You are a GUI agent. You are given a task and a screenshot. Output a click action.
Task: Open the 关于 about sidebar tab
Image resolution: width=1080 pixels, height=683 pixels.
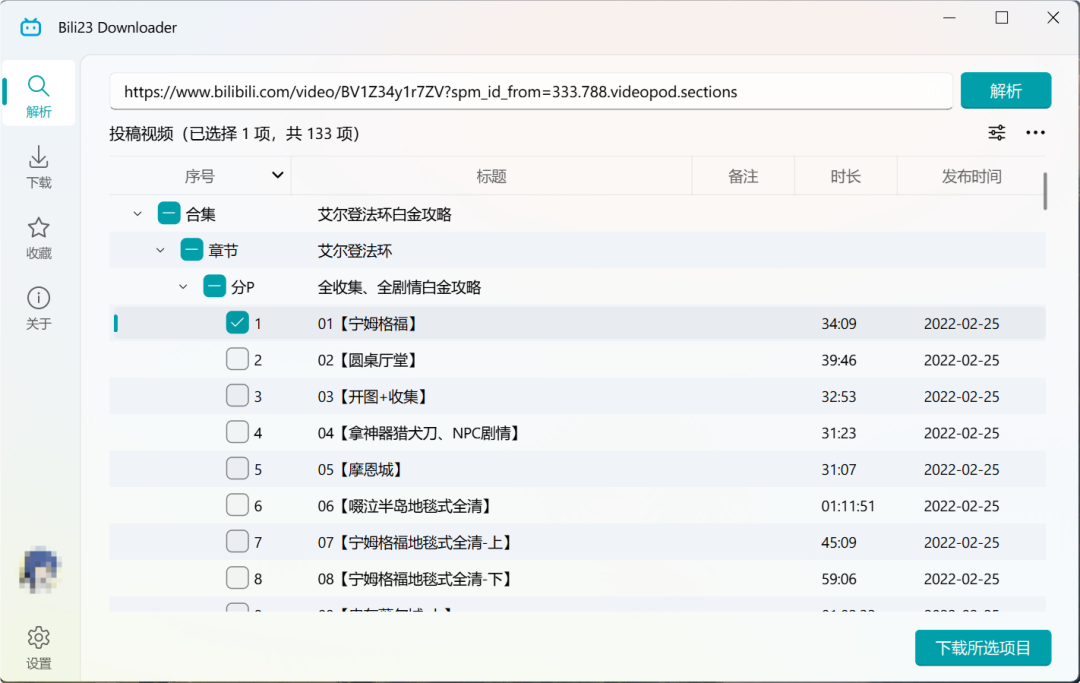pyautogui.click(x=39, y=308)
